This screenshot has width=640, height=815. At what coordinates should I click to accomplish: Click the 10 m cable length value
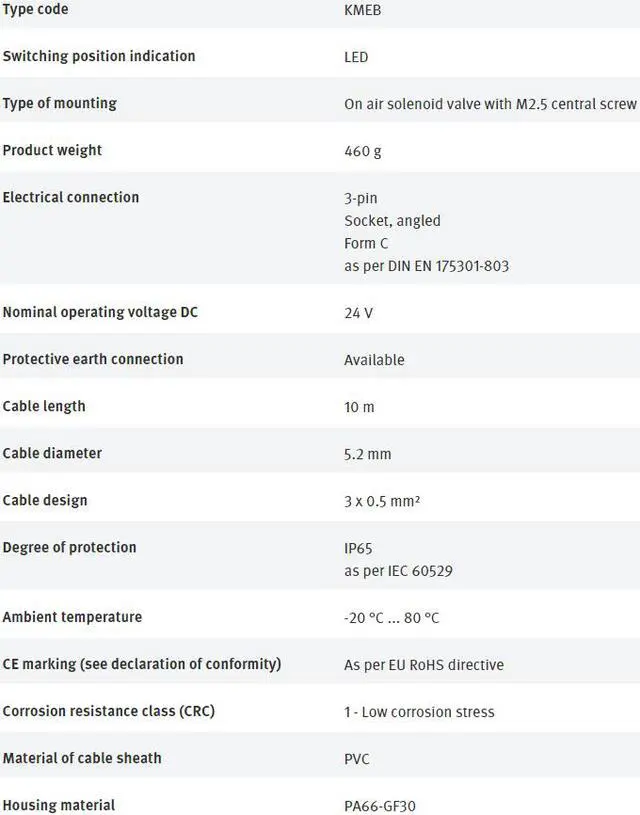(x=359, y=407)
